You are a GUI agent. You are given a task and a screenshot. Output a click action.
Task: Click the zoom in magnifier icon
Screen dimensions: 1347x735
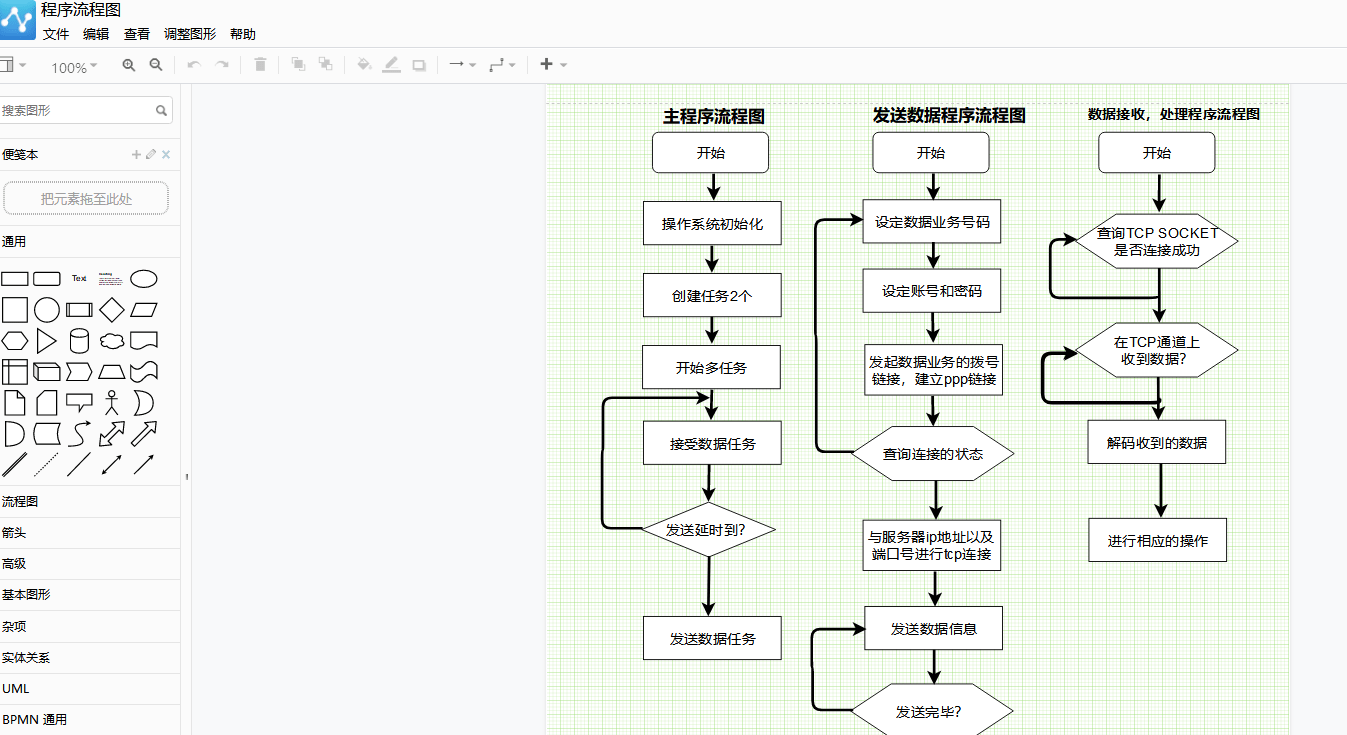point(128,65)
